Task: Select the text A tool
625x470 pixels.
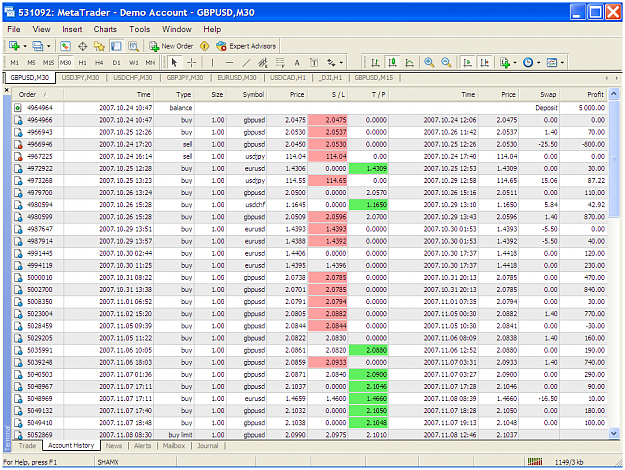Action: (297, 63)
